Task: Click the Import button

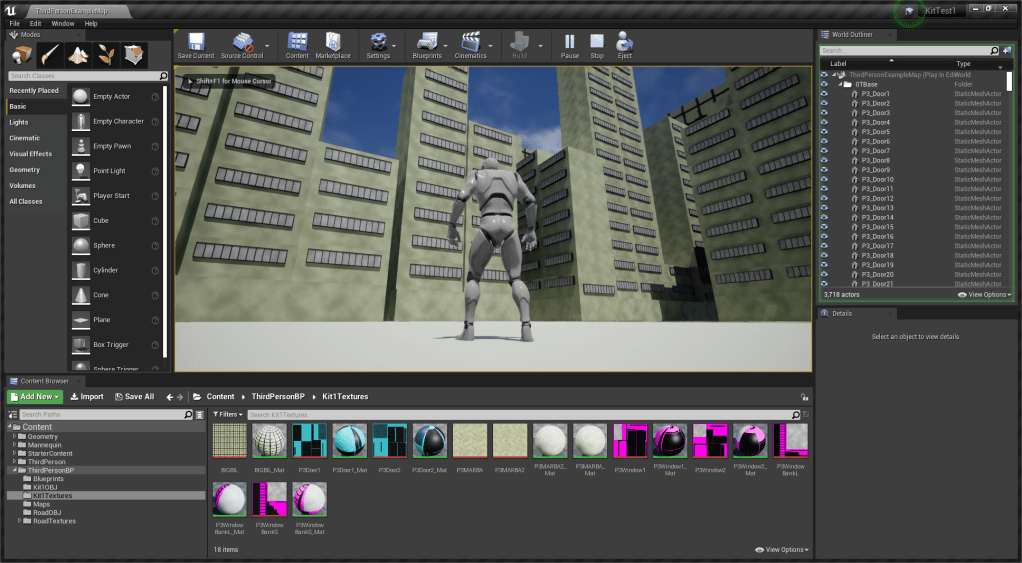Action: [87, 397]
